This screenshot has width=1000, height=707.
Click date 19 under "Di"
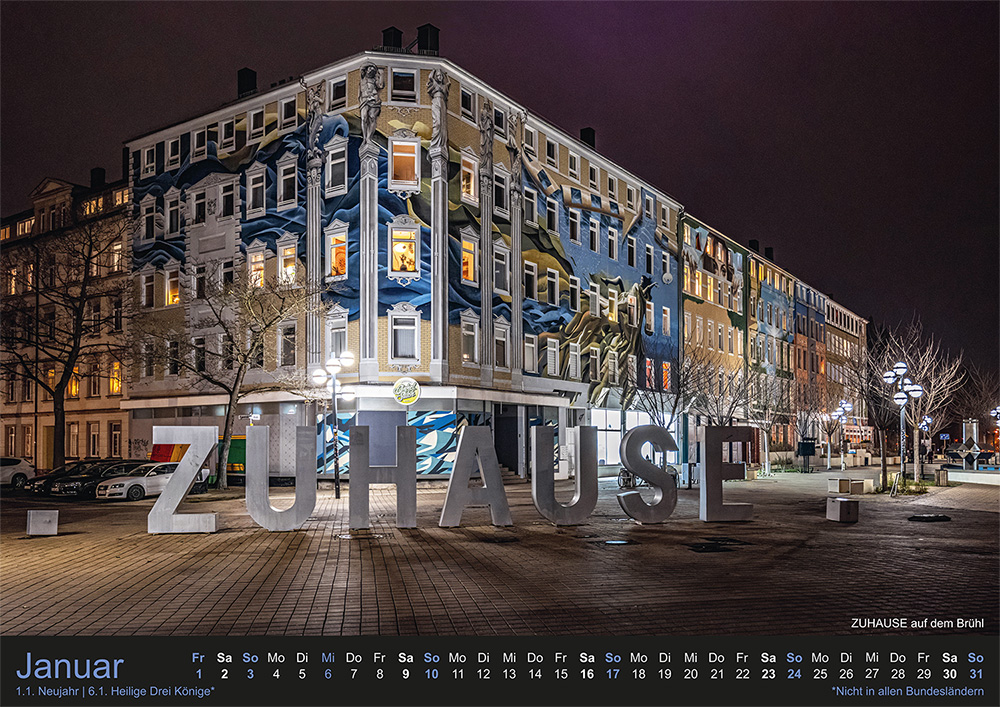665,674
